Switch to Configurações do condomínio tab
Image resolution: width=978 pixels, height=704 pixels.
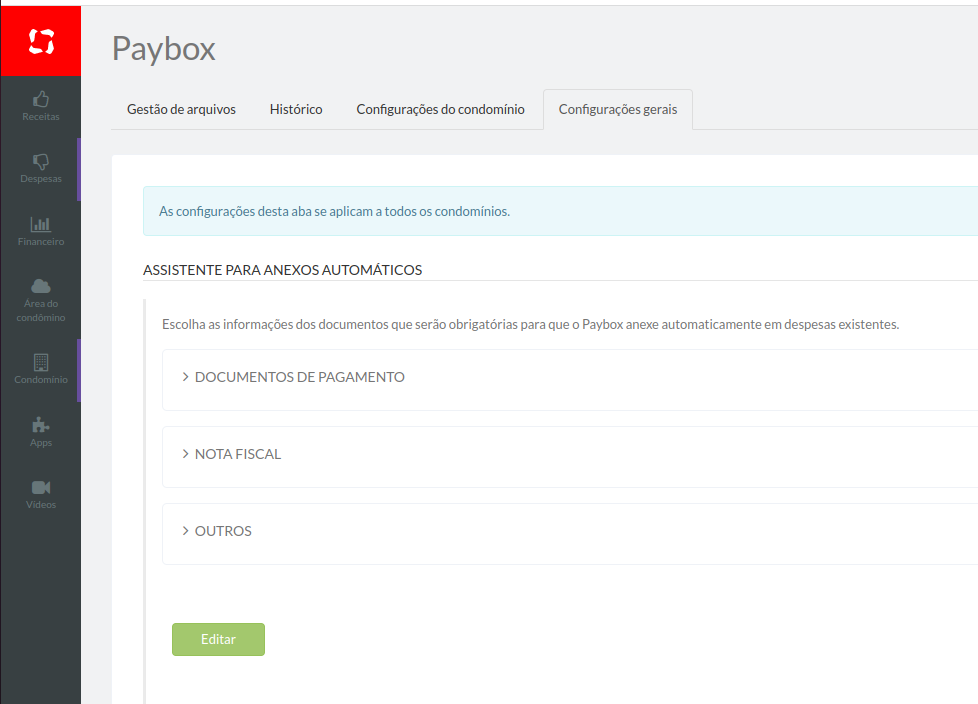[440, 109]
